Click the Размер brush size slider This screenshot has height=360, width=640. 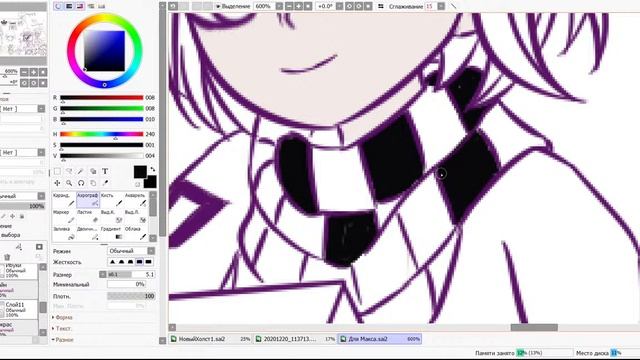[131, 274]
